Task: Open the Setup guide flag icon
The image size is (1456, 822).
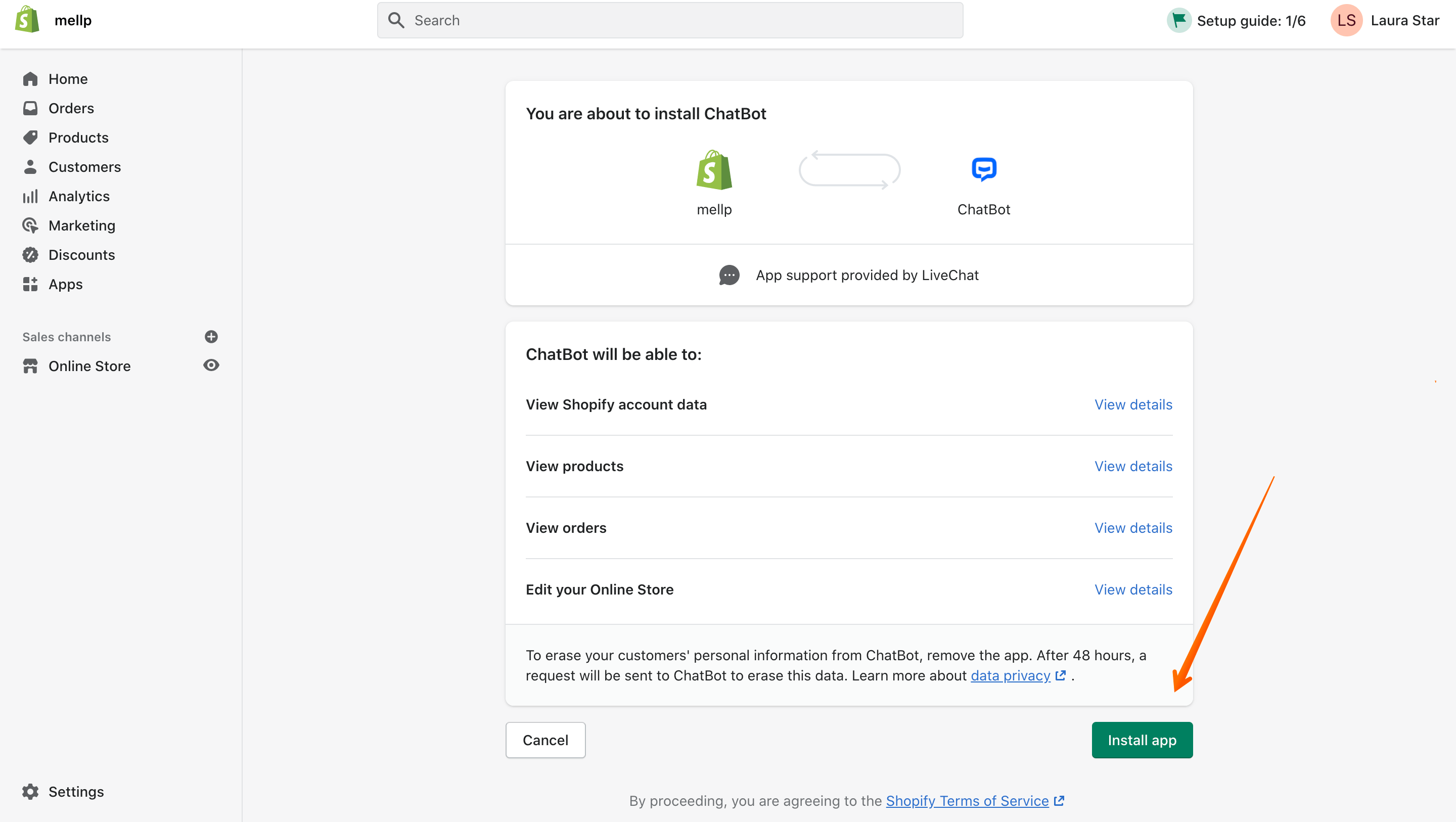Action: click(x=1179, y=20)
